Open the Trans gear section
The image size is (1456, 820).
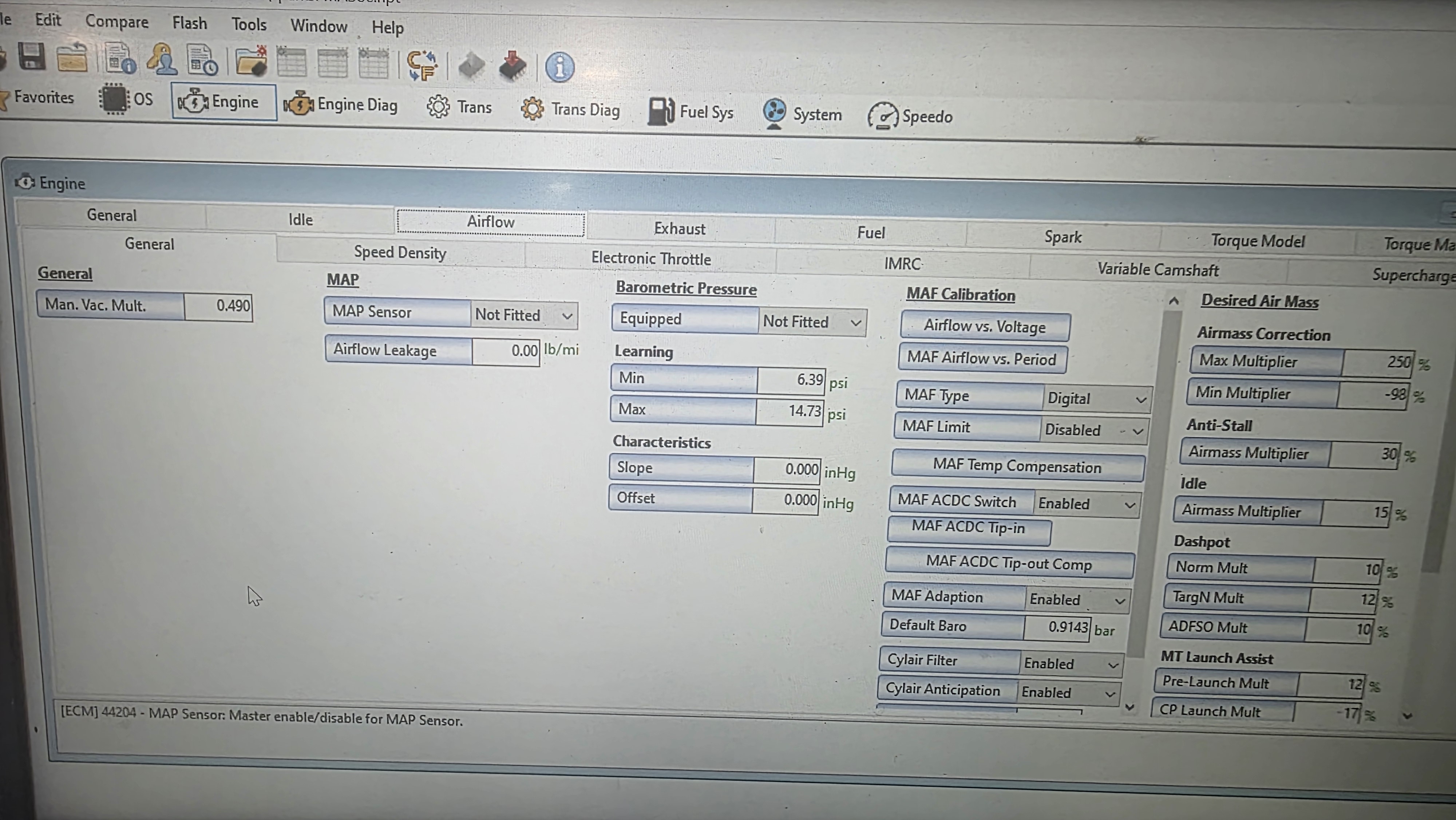(x=459, y=107)
